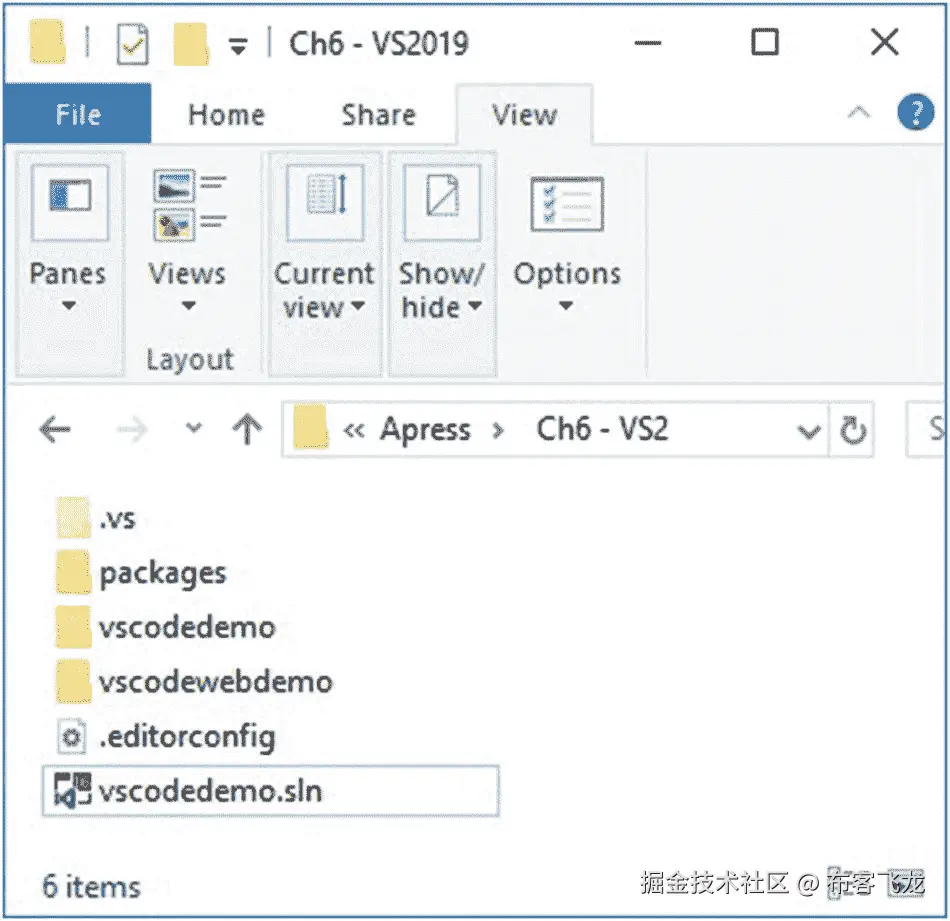Collapse the ribbon with the chevron
The height and width of the screenshot is (921, 950).
(858, 113)
